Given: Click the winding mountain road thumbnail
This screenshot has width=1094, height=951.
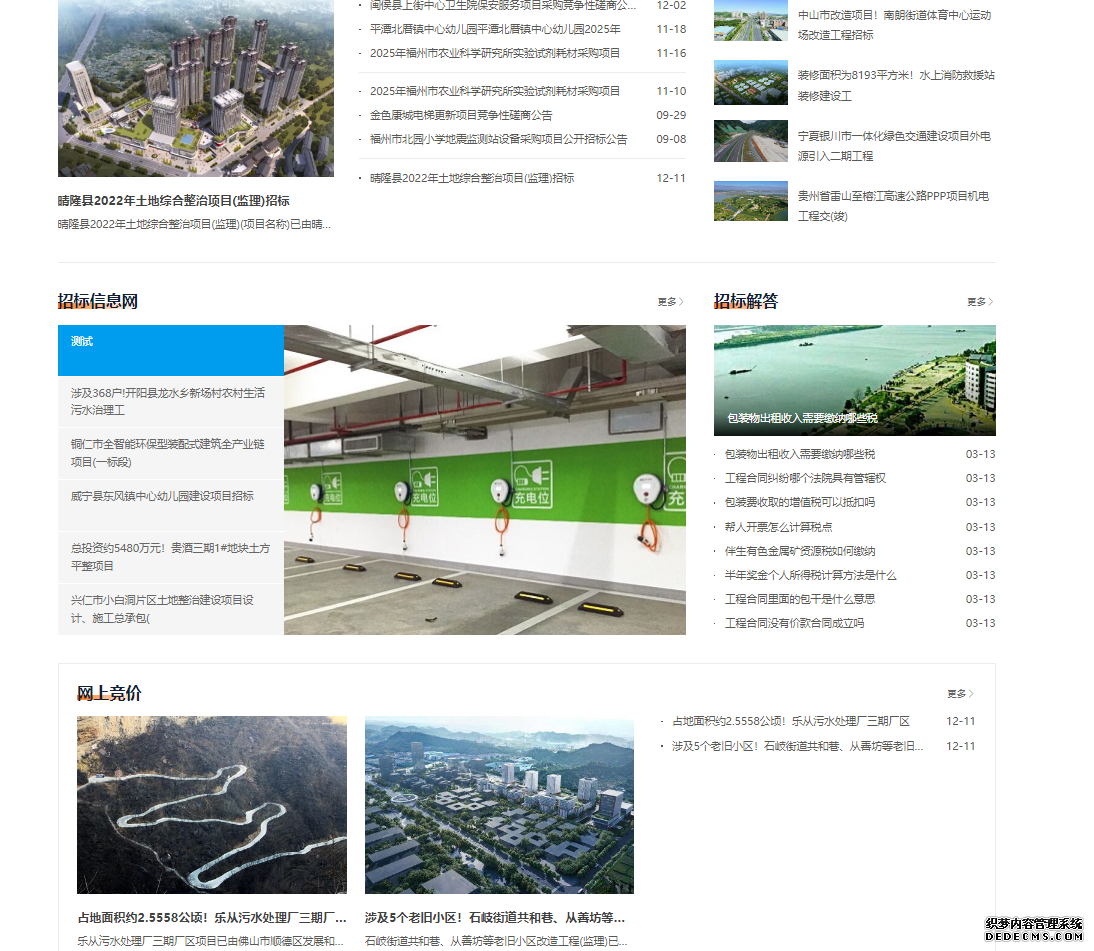Looking at the screenshot, I should coord(212,804).
